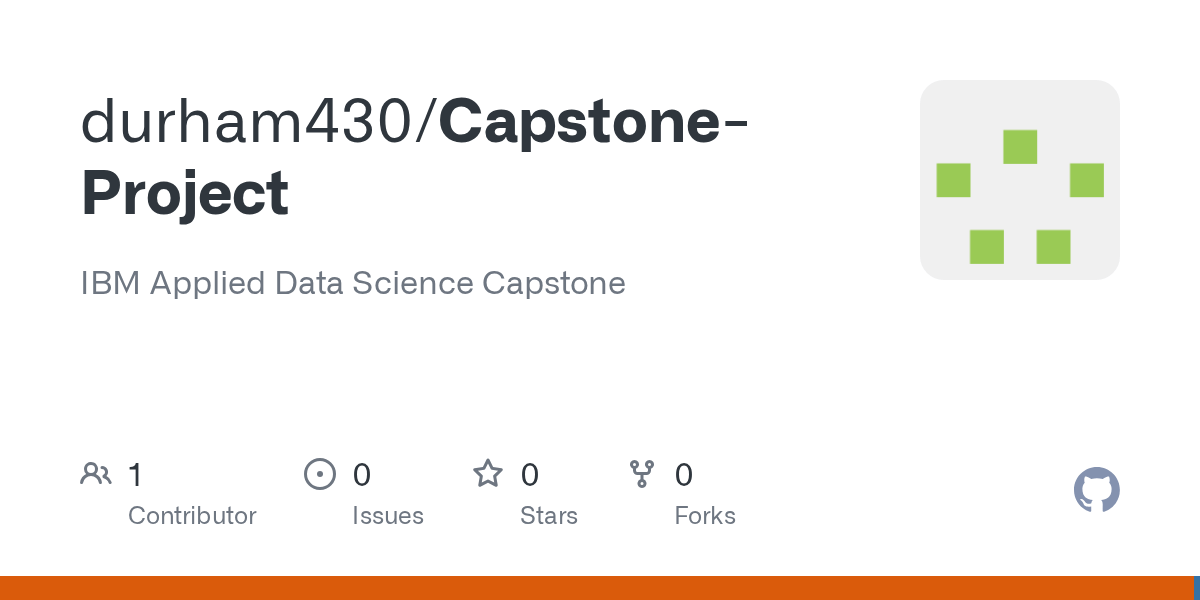Screen dimensions: 1200x600
Task: Click the zero count beside the star icon
Action: (x=530, y=474)
